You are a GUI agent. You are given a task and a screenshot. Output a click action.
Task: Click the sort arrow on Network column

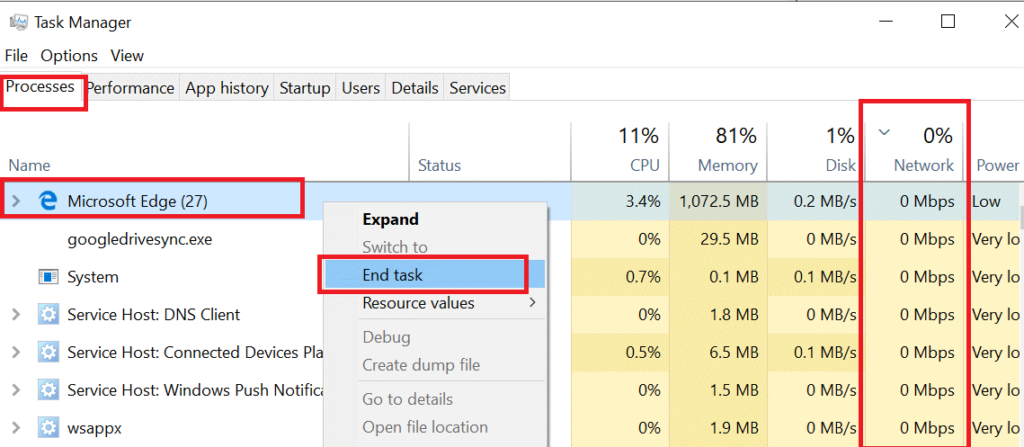(884, 133)
